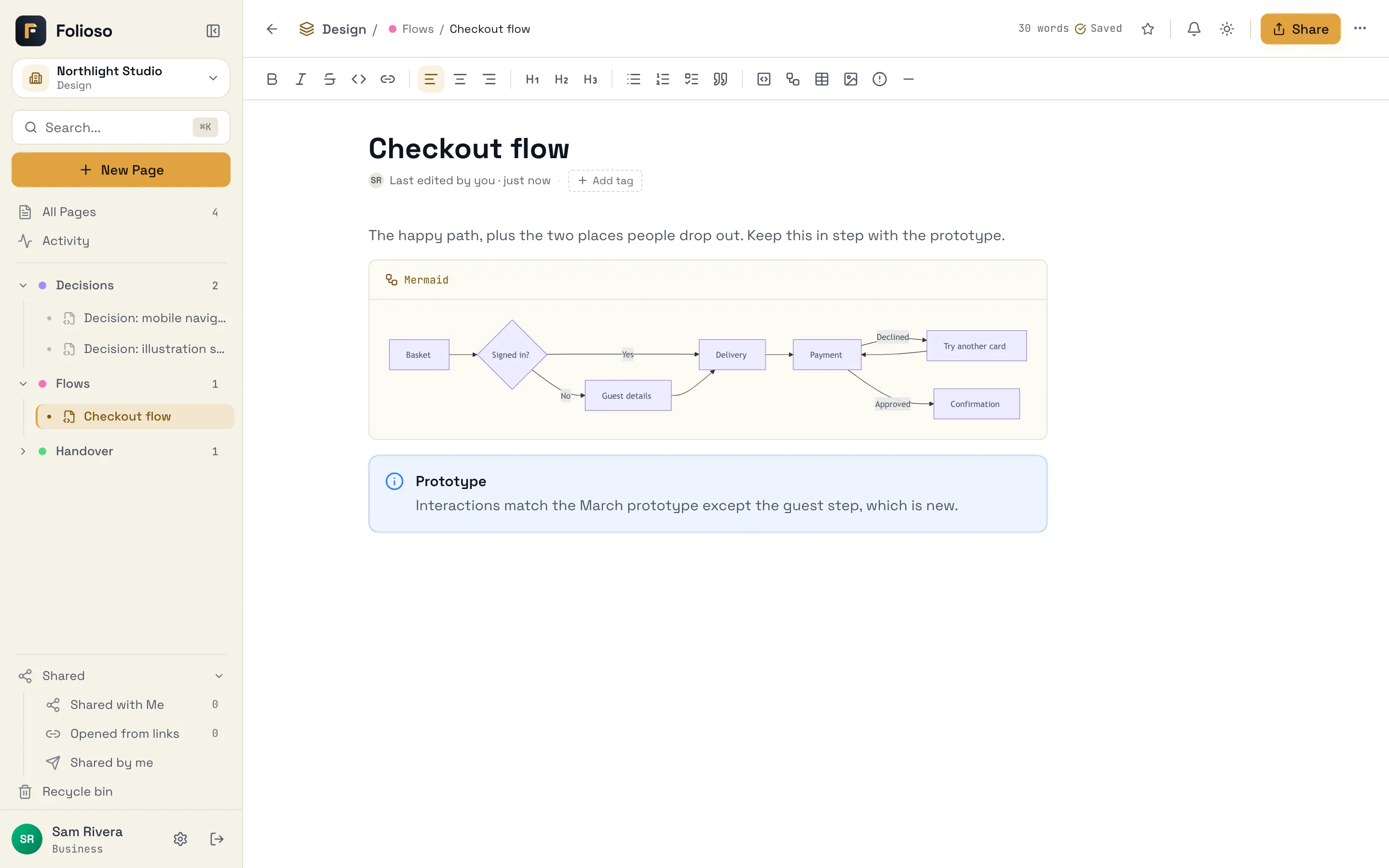Image resolution: width=1389 pixels, height=868 pixels.
Task: Click the Share button
Action: click(1300, 29)
